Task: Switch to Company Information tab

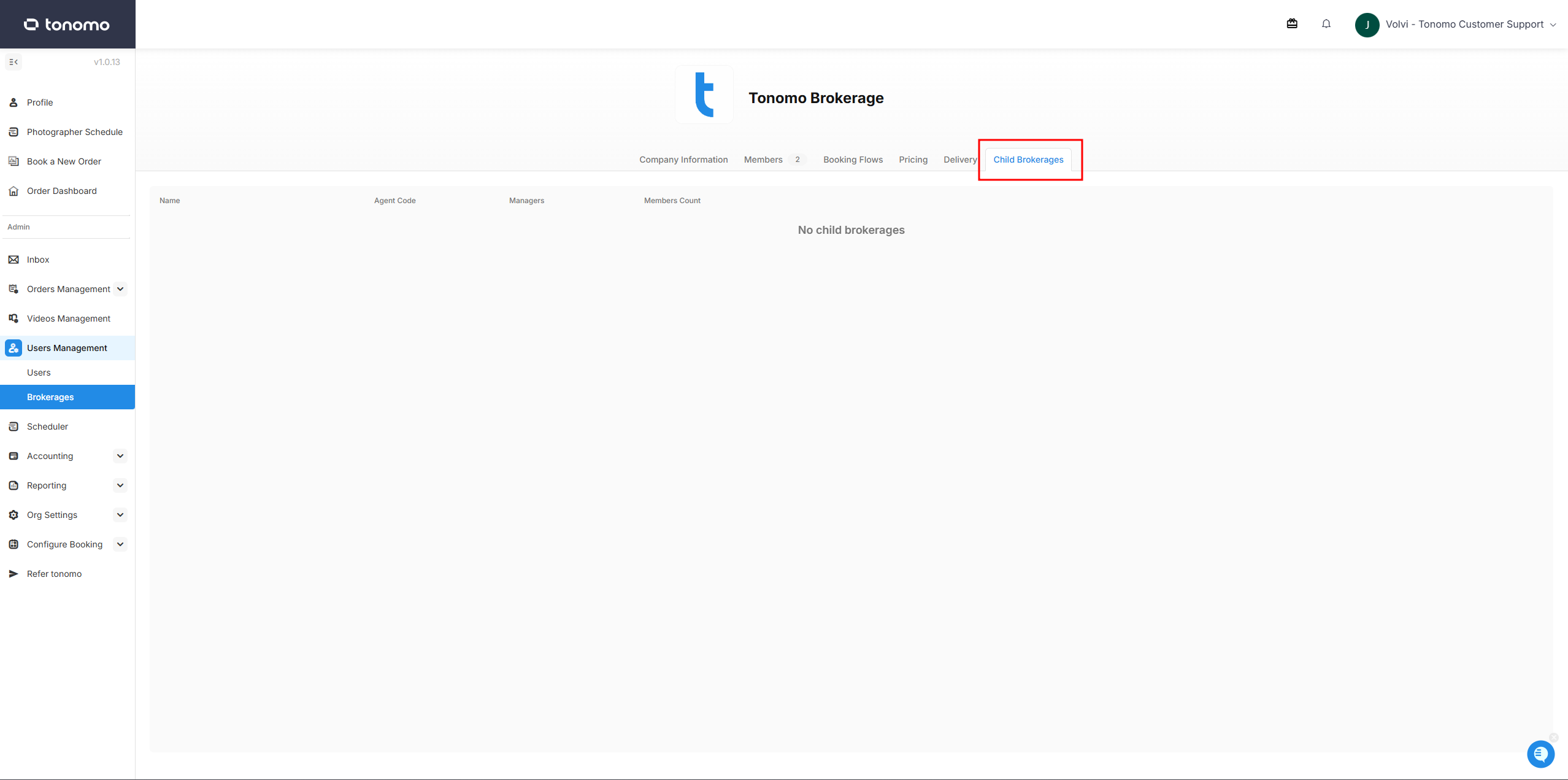Action: 683,160
